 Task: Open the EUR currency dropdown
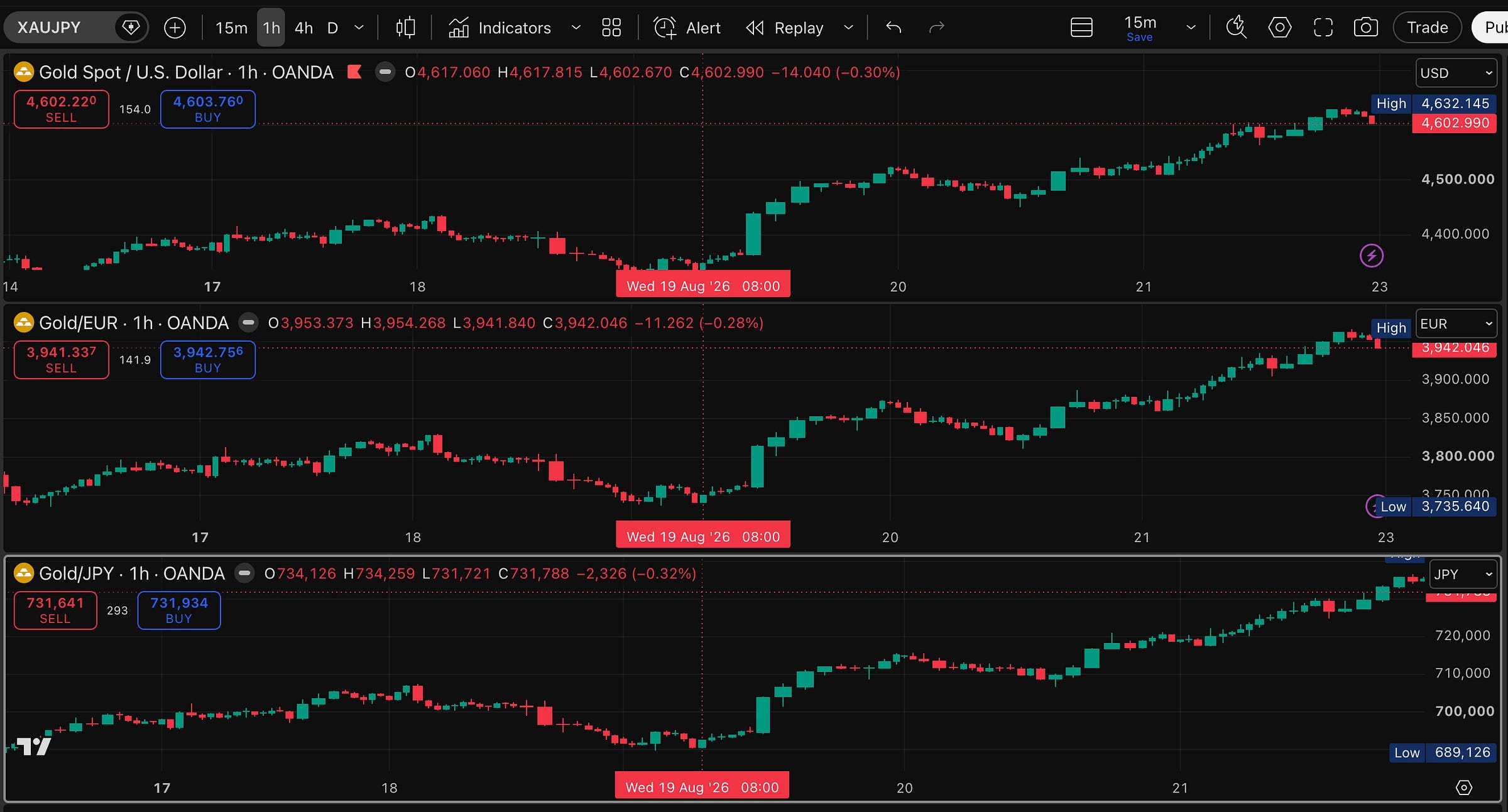[1456, 323]
